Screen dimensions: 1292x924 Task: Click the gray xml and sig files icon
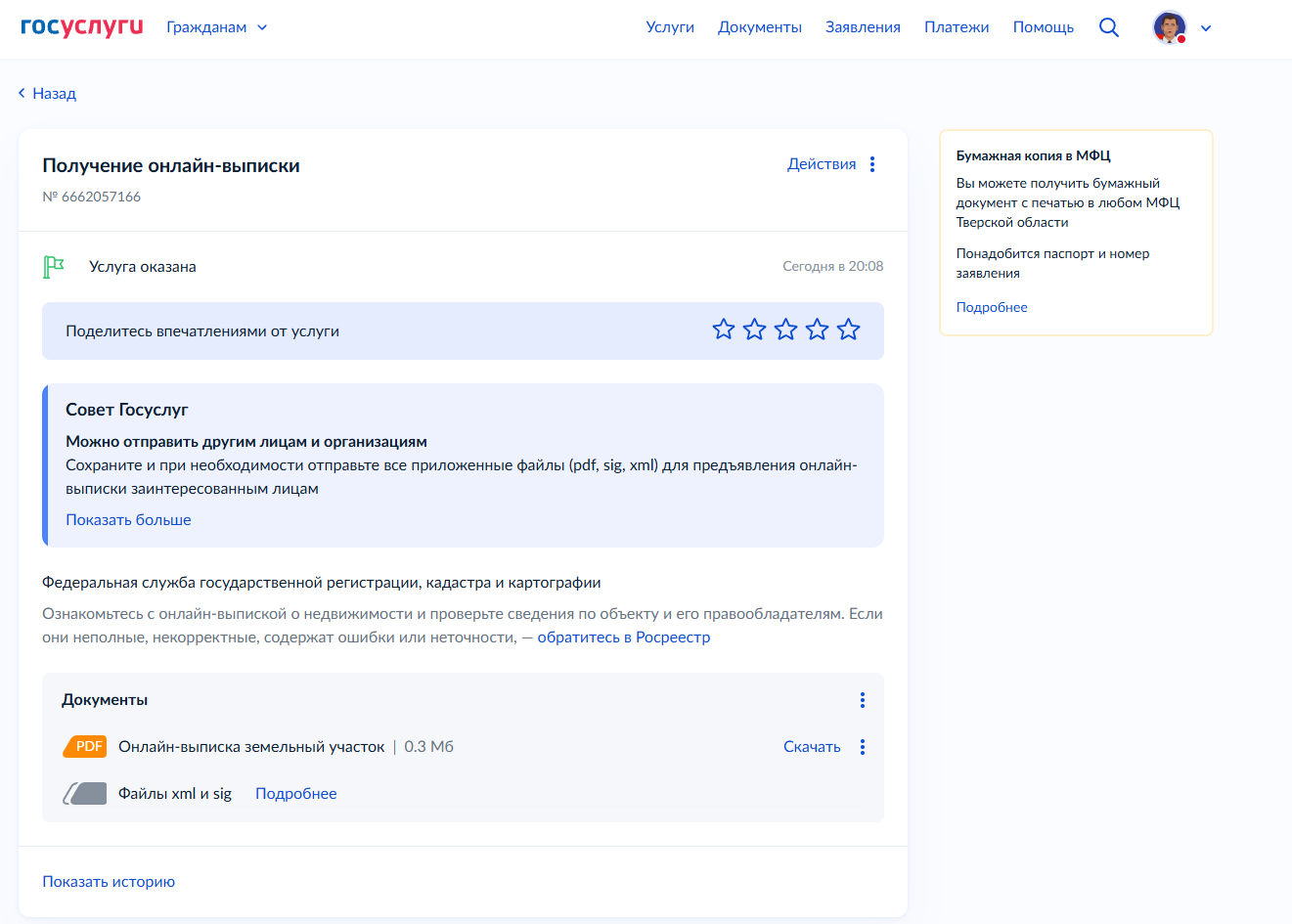tap(85, 793)
